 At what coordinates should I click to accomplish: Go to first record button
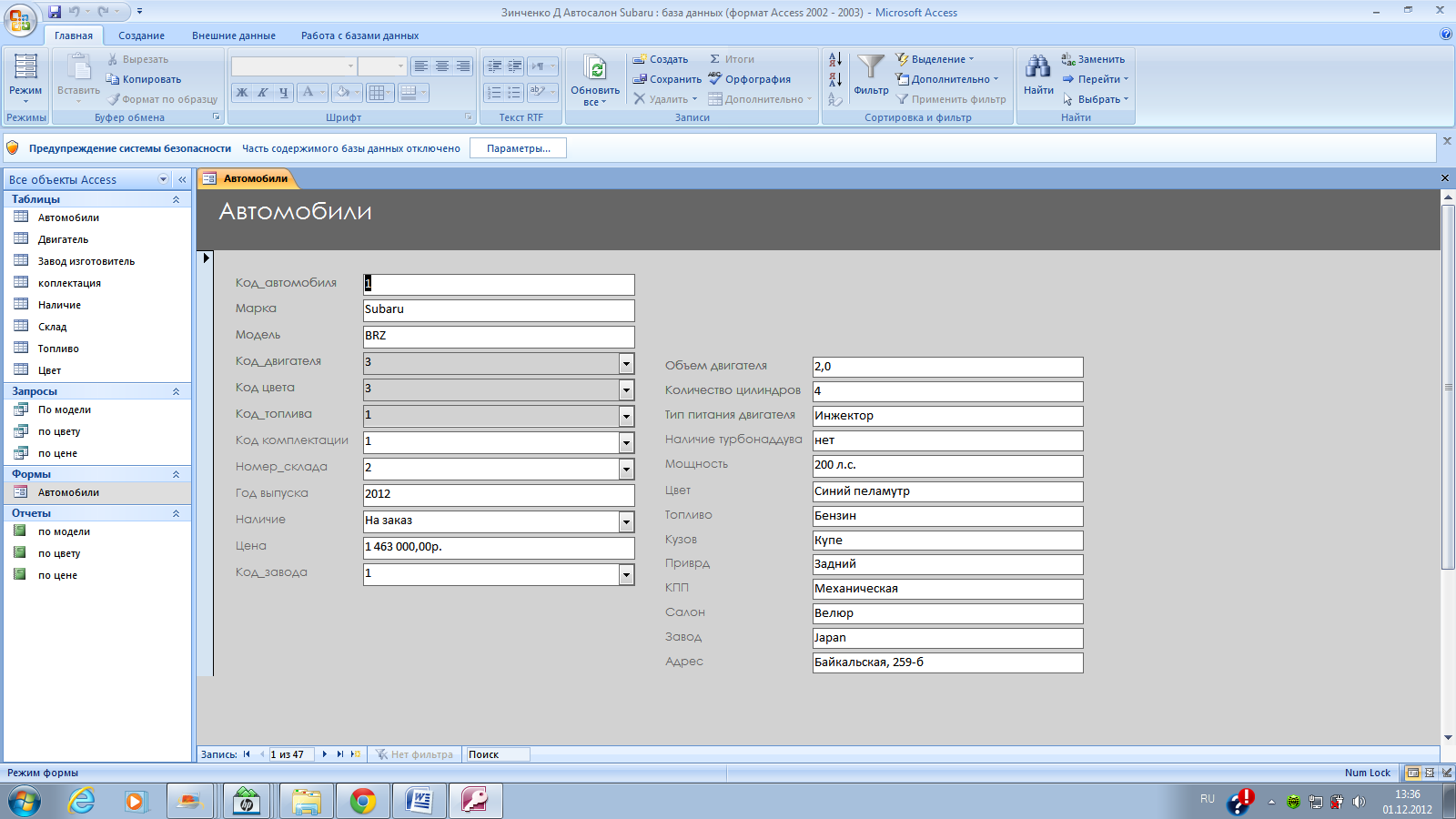coord(247,754)
